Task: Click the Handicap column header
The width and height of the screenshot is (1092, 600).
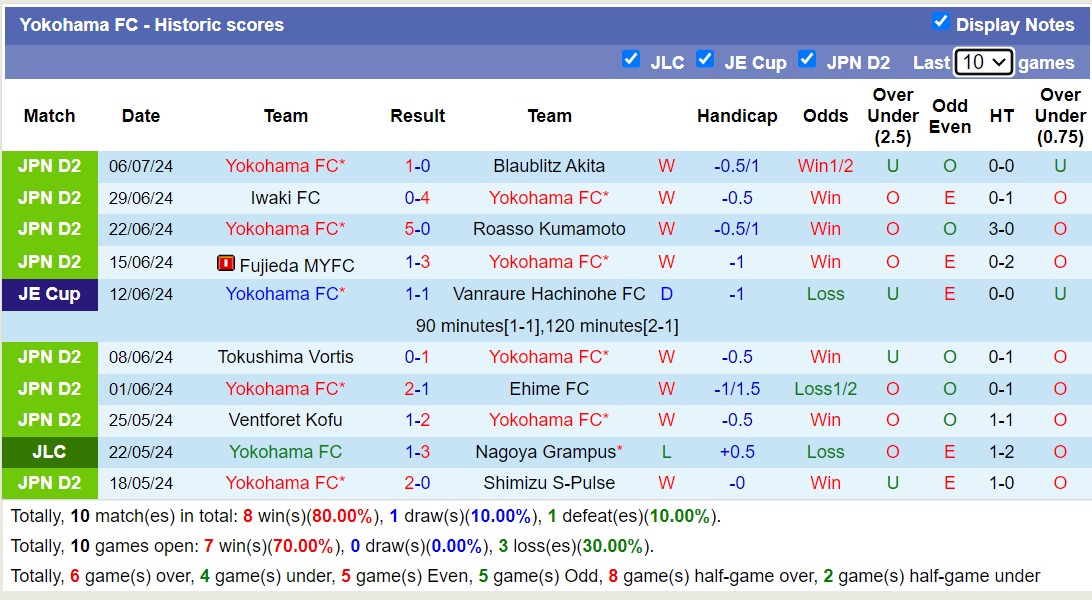Action: [x=738, y=116]
